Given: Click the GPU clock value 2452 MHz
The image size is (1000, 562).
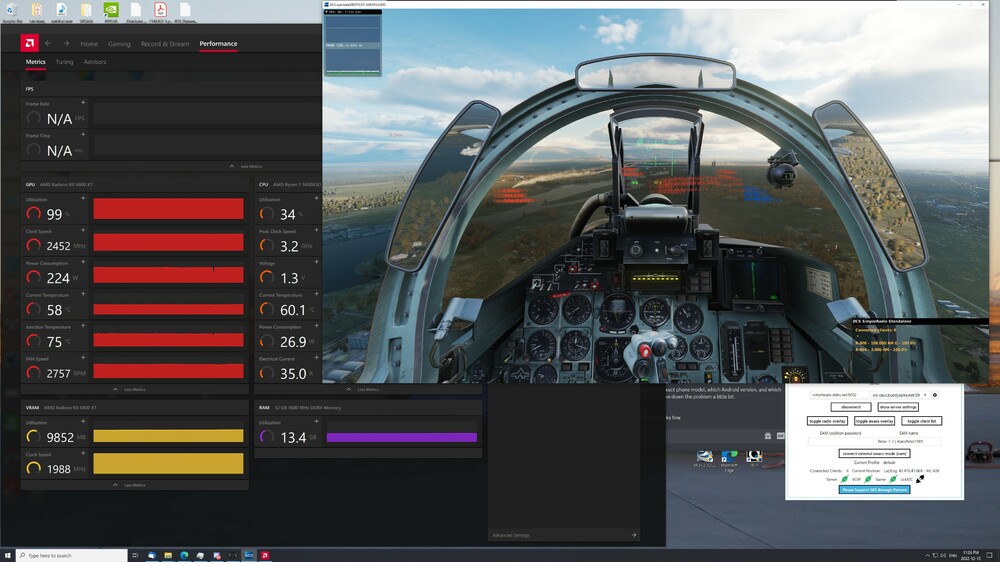Looking at the screenshot, I should tap(58, 246).
